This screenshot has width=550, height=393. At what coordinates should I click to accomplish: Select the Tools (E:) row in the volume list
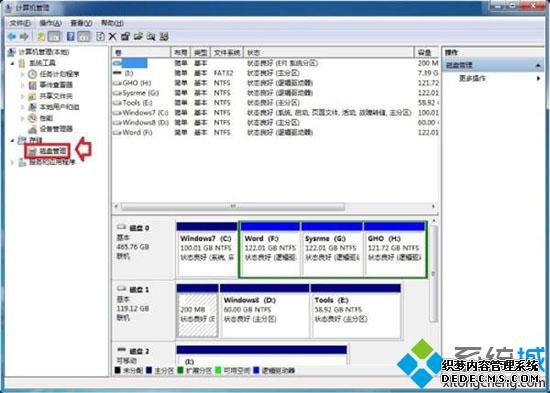click(x=276, y=103)
